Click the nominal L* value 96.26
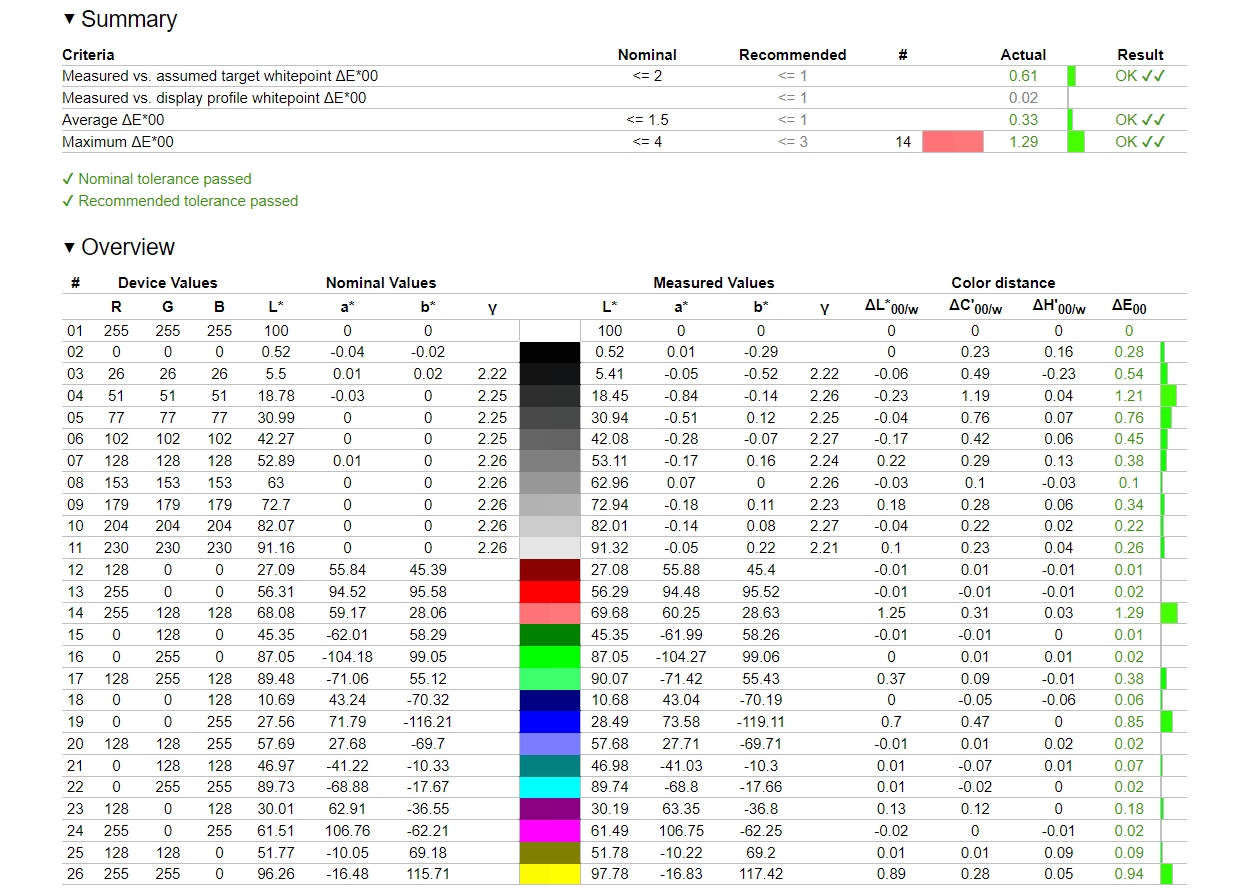 (x=276, y=875)
